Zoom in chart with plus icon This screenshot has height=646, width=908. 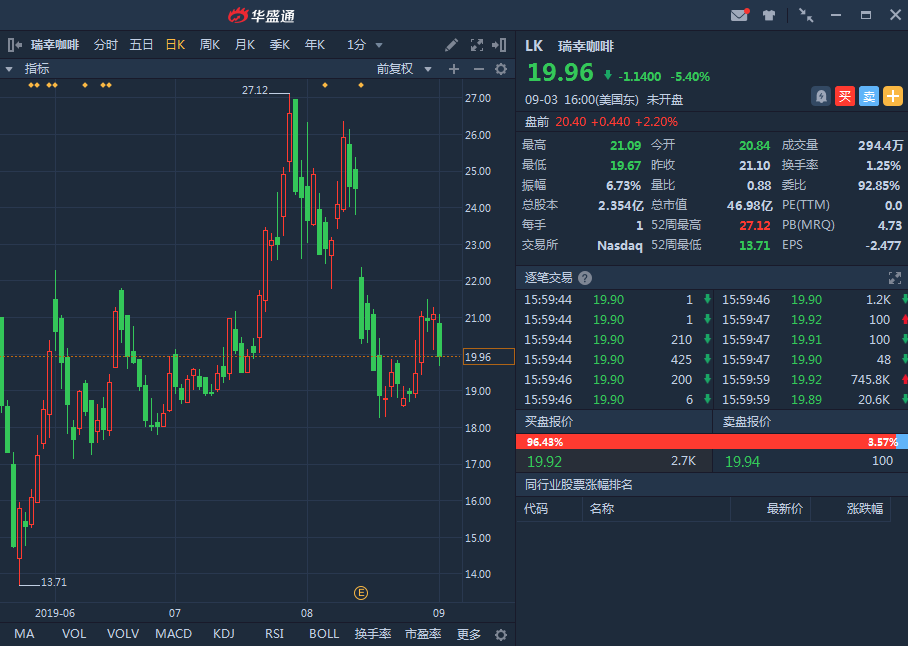tap(454, 69)
